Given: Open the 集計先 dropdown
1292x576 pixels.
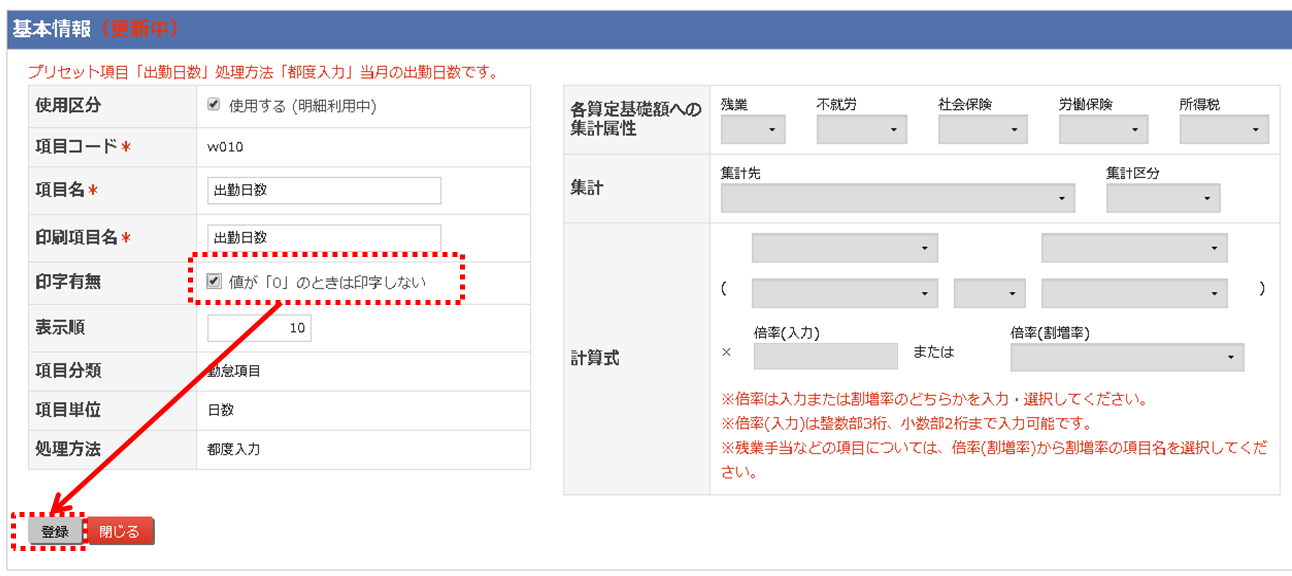Looking at the screenshot, I should 897,197.
